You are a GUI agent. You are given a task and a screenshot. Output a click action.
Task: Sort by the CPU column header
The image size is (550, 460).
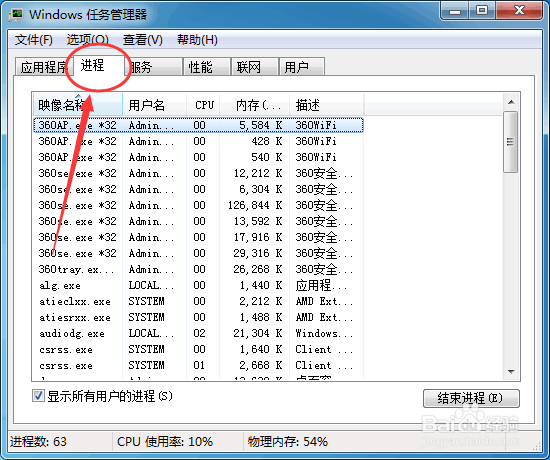(x=203, y=105)
